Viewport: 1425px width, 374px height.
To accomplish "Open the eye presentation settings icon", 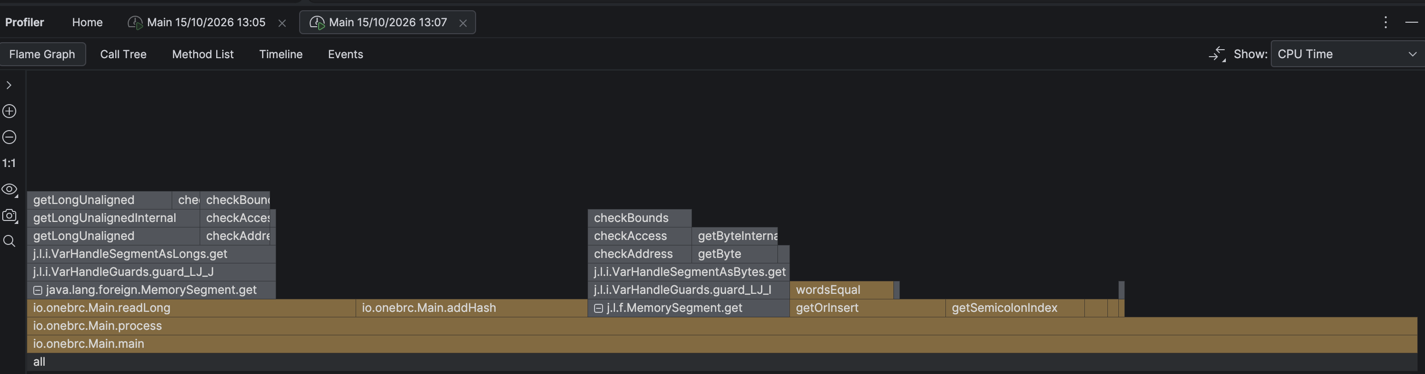I will point(9,189).
